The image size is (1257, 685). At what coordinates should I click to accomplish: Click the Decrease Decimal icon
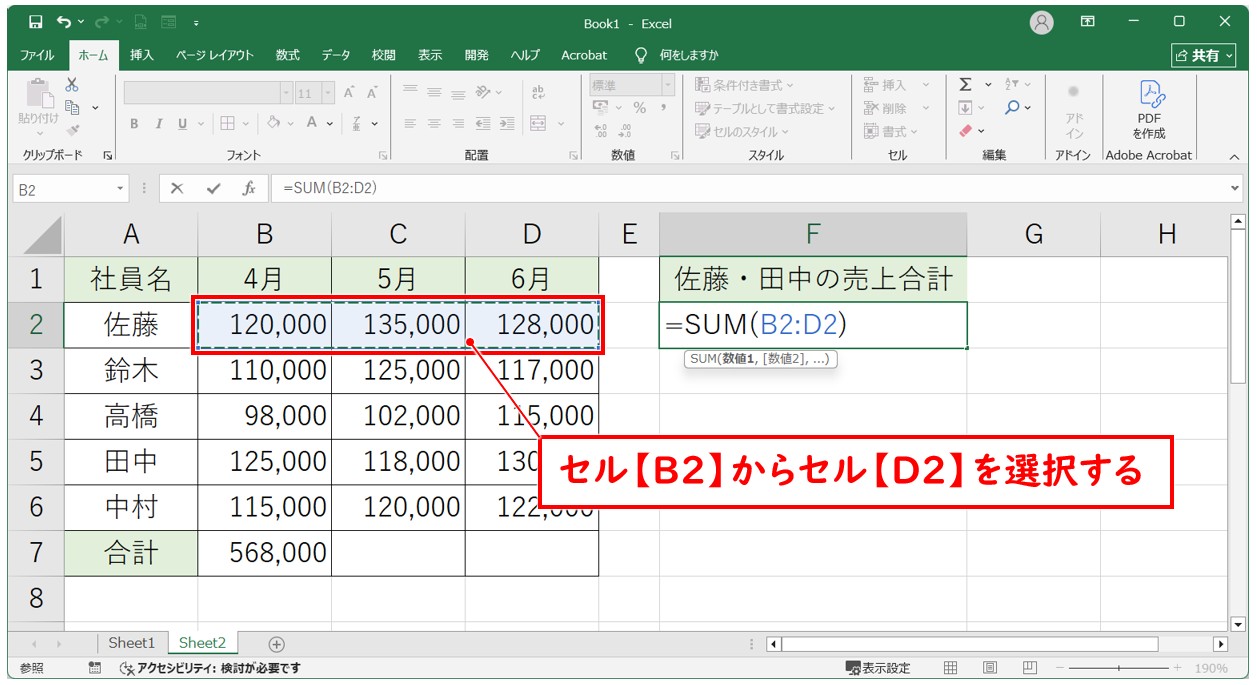[x=625, y=131]
